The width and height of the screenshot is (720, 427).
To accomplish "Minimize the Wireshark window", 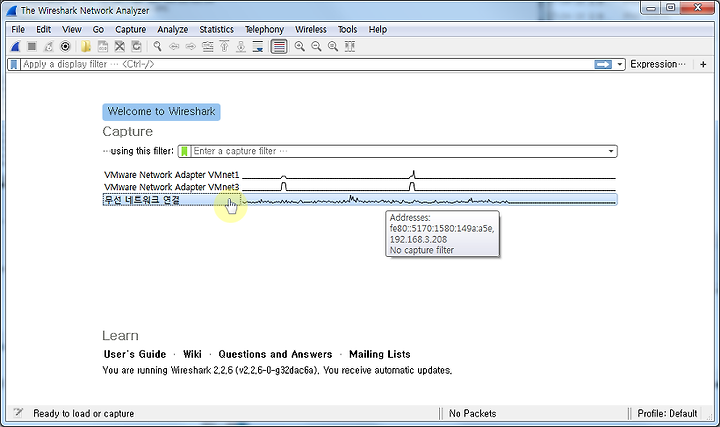I will tap(652, 8).
